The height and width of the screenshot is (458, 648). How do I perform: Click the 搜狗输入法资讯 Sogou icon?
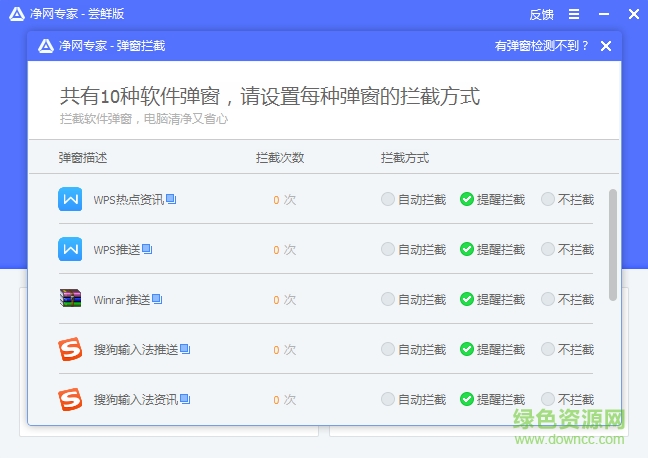pos(70,399)
